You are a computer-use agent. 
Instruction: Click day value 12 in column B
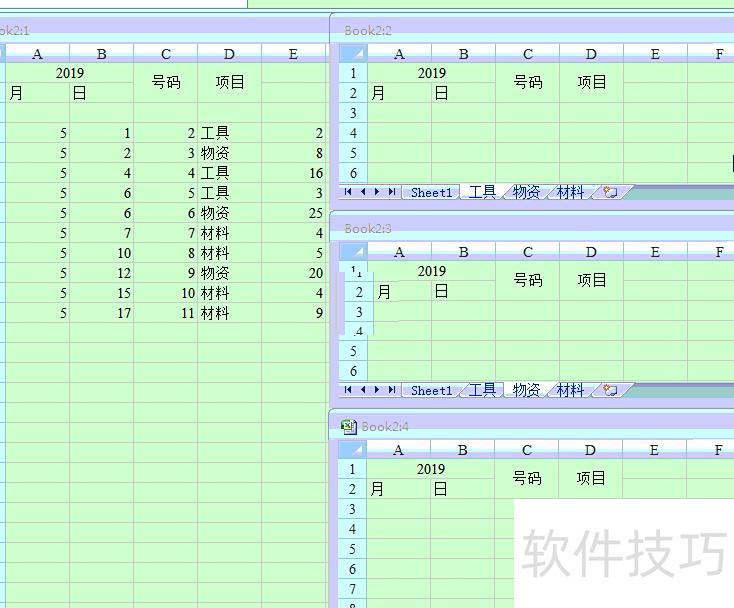click(x=102, y=273)
